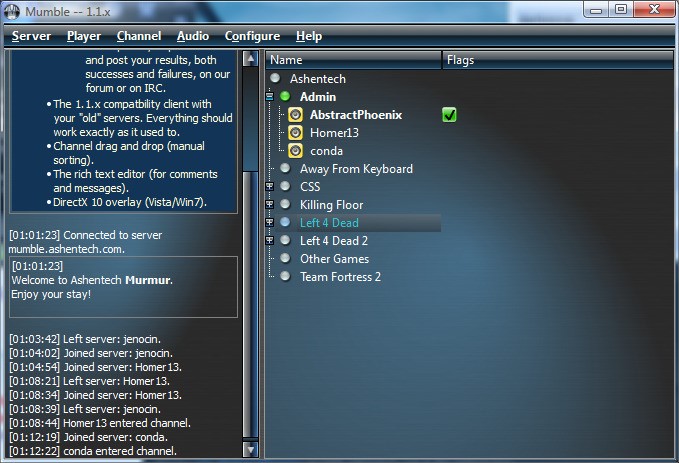The image size is (679, 463).
Task: Click the grey channel icon beside Killing Floor
Action: [285, 204]
